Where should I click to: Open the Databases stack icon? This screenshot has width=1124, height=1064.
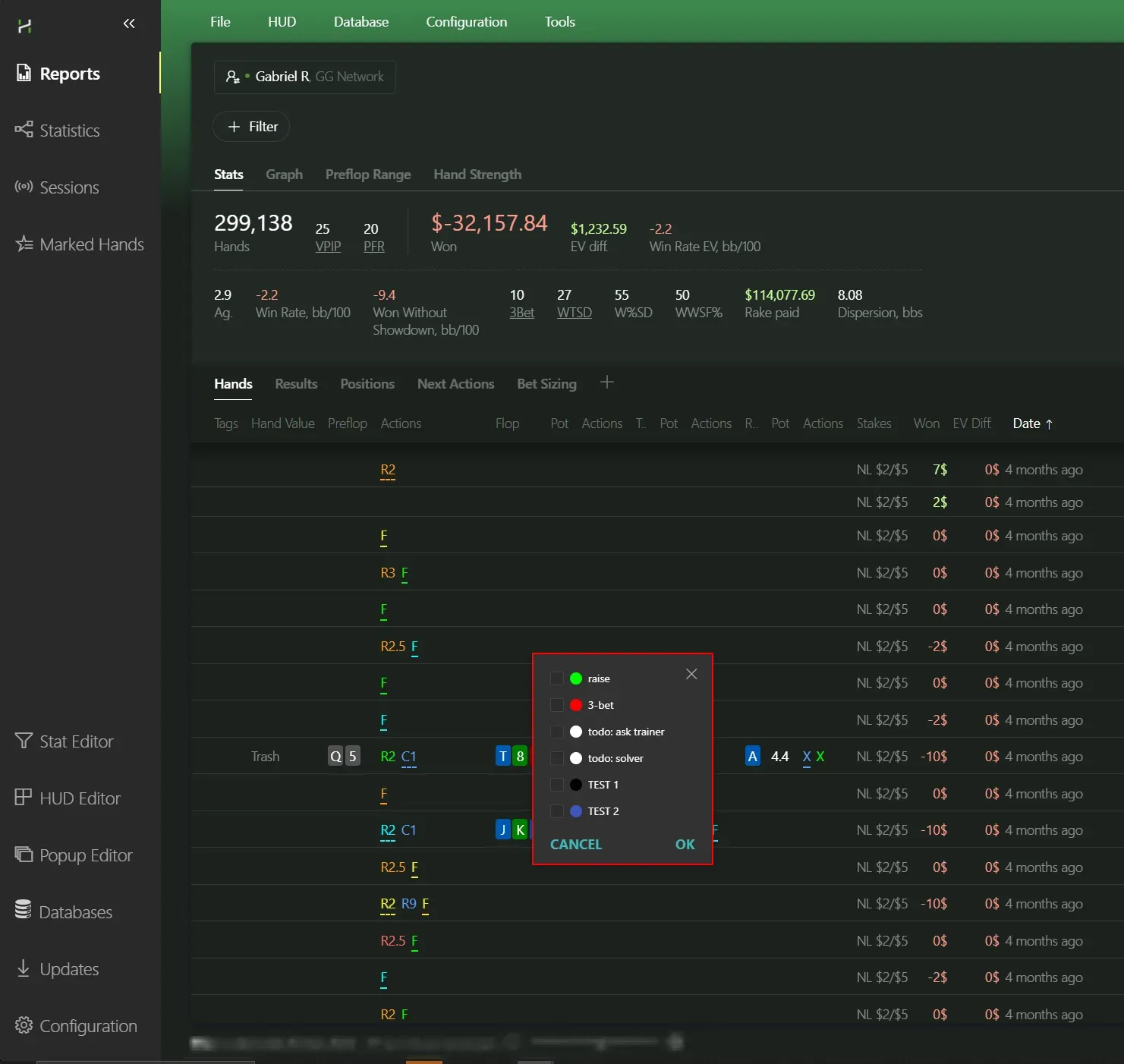pyautogui.click(x=24, y=910)
